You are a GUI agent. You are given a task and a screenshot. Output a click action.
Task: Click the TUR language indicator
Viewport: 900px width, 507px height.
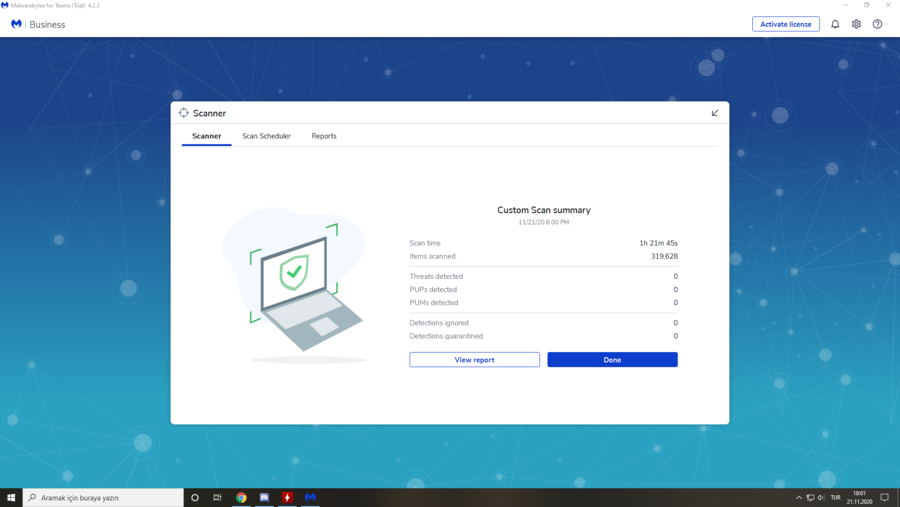[835, 498]
